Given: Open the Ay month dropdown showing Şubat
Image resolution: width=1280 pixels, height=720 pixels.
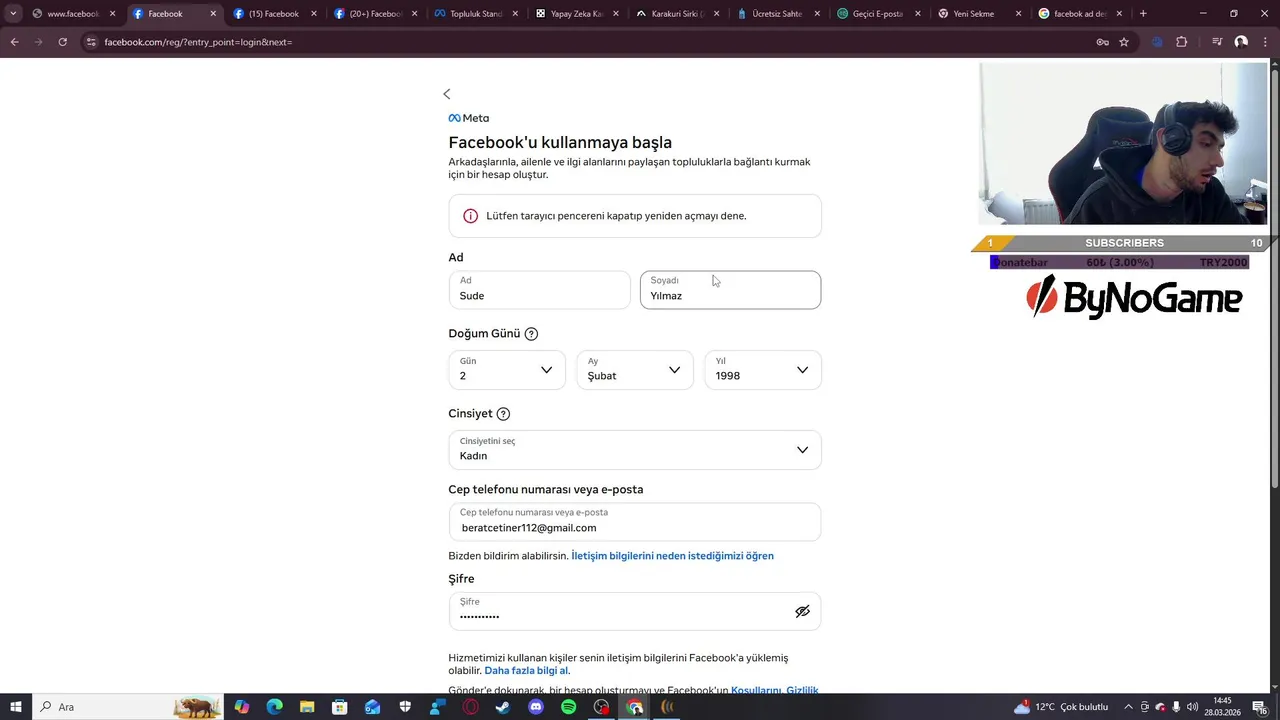Looking at the screenshot, I should point(635,370).
